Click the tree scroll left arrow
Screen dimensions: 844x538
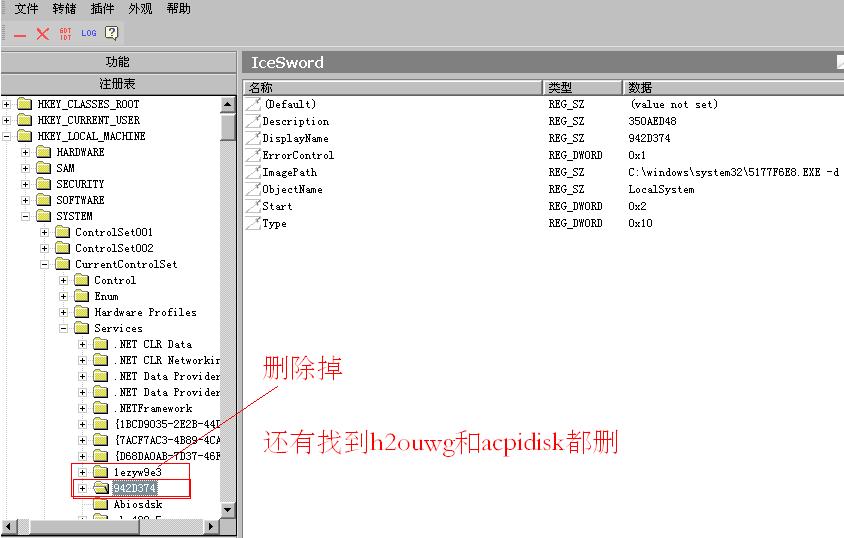coord(9,527)
